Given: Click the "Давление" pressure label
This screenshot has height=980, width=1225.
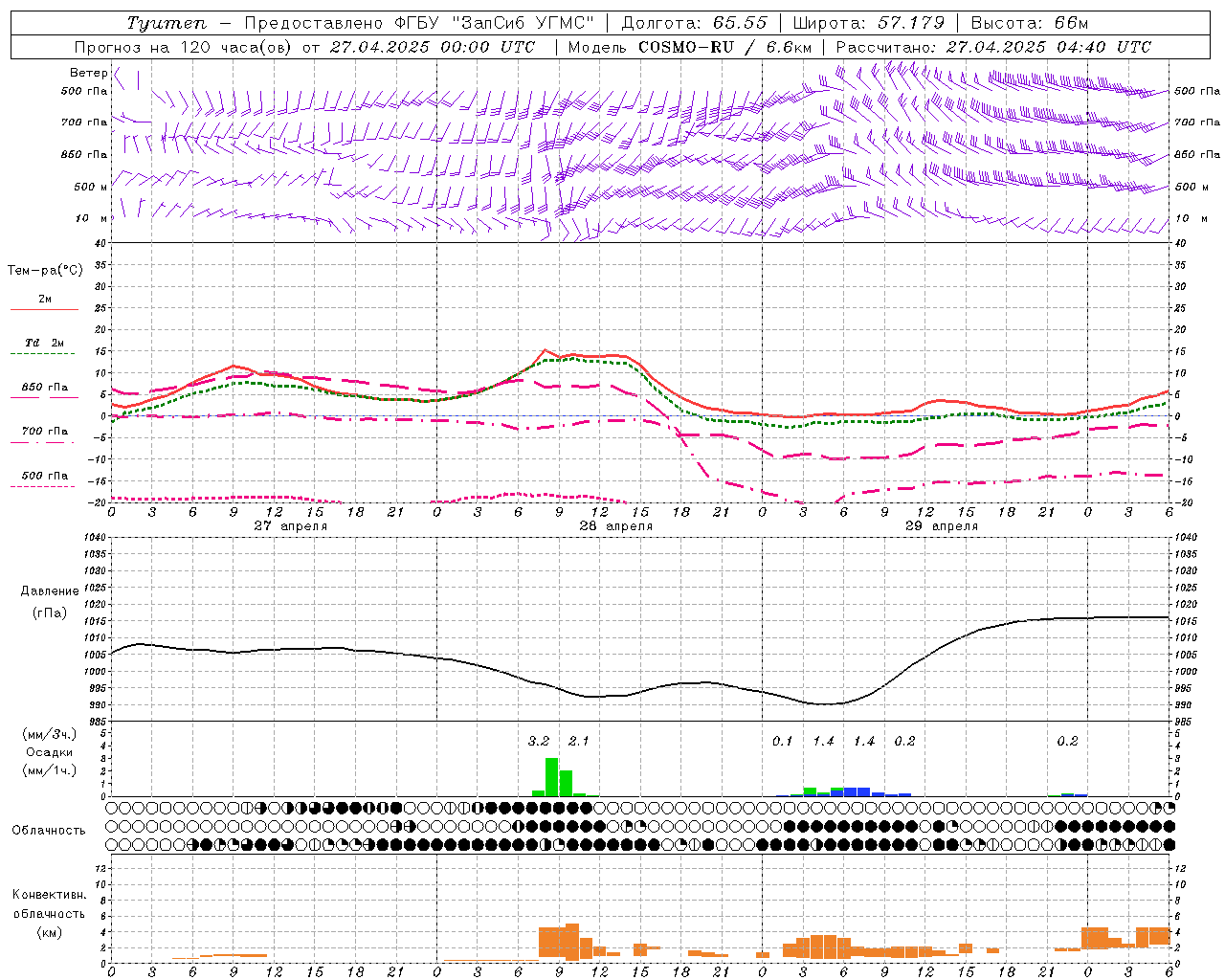Looking at the screenshot, I should pos(50,591).
